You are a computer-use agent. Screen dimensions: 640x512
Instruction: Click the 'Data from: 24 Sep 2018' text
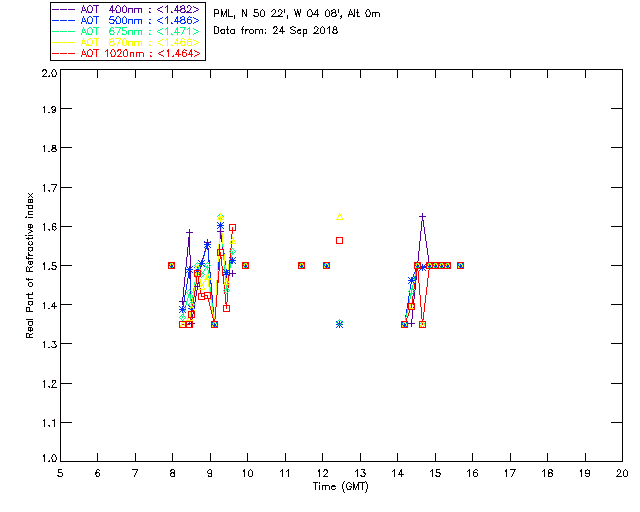(x=276, y=31)
